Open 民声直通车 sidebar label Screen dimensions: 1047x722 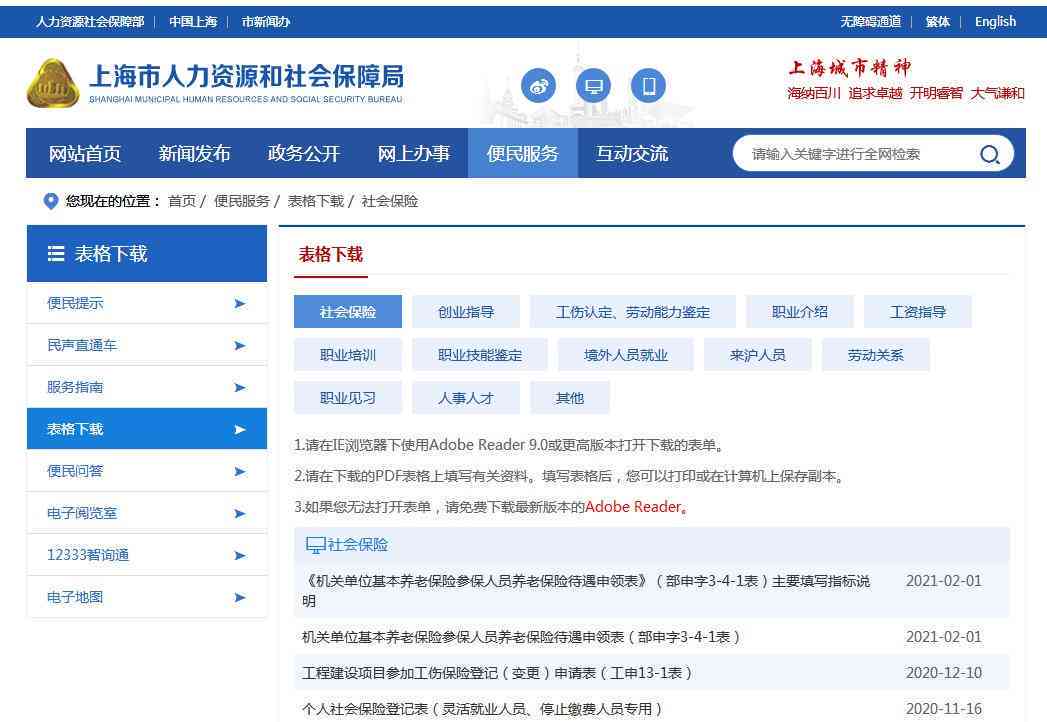pyautogui.click(x=82, y=345)
